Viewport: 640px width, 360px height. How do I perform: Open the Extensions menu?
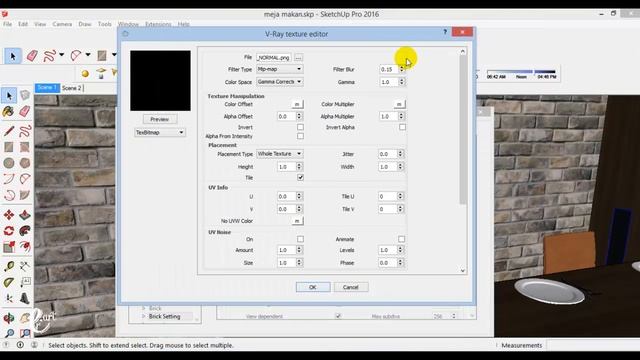(x=158, y=24)
